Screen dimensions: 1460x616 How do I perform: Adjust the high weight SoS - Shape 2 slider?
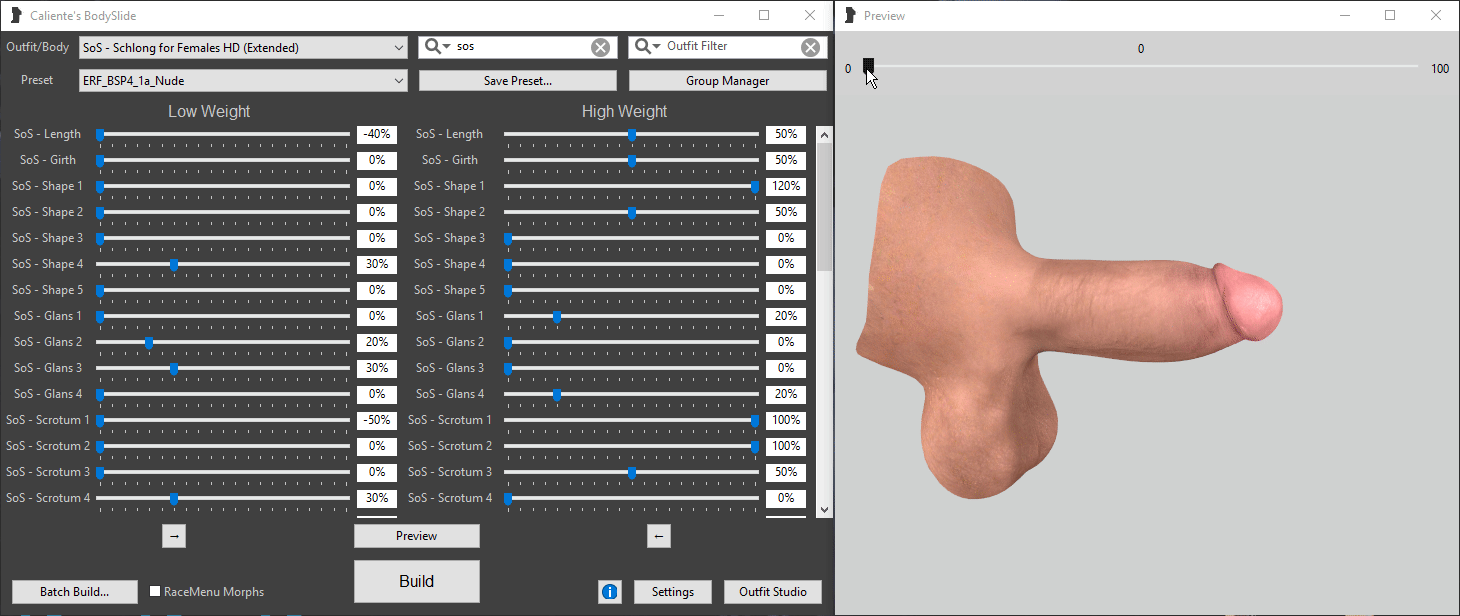[632, 212]
